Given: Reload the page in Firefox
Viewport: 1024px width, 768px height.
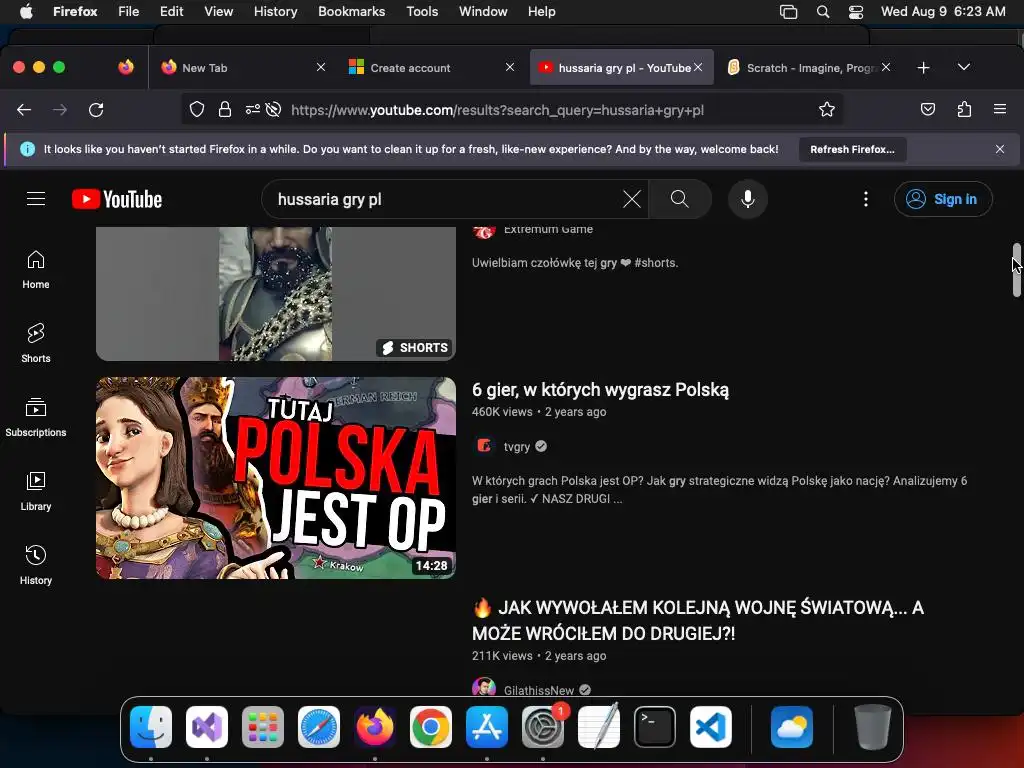Looking at the screenshot, I should point(96,110).
